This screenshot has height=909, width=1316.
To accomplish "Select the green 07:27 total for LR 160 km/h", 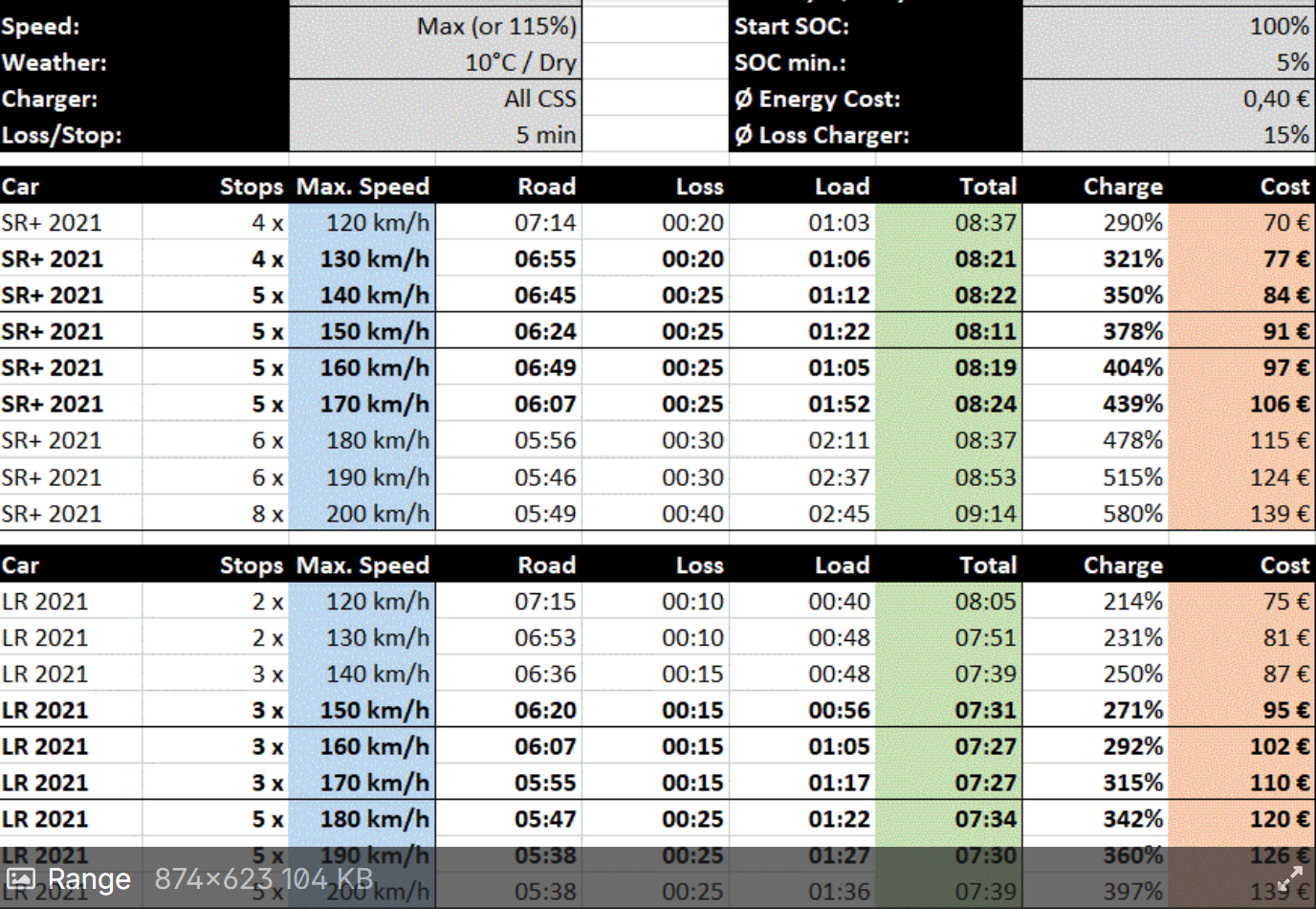I will click(985, 746).
